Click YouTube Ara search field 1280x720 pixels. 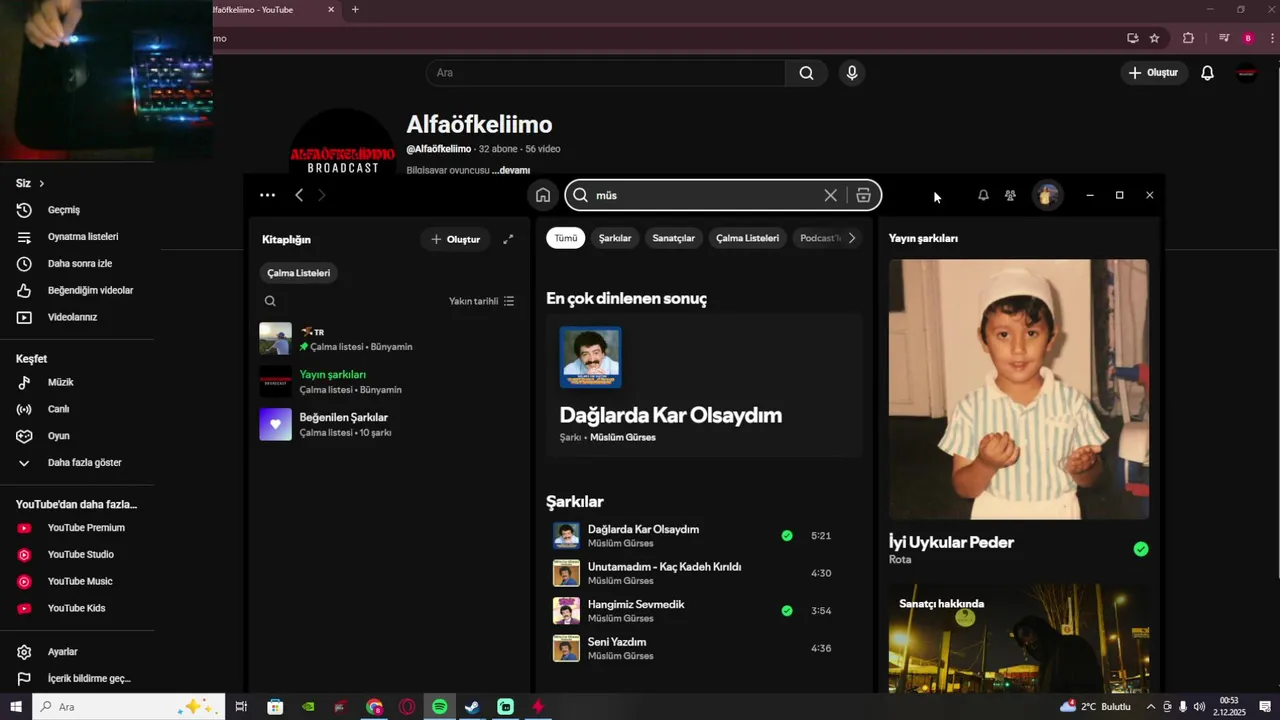pyautogui.click(x=606, y=73)
